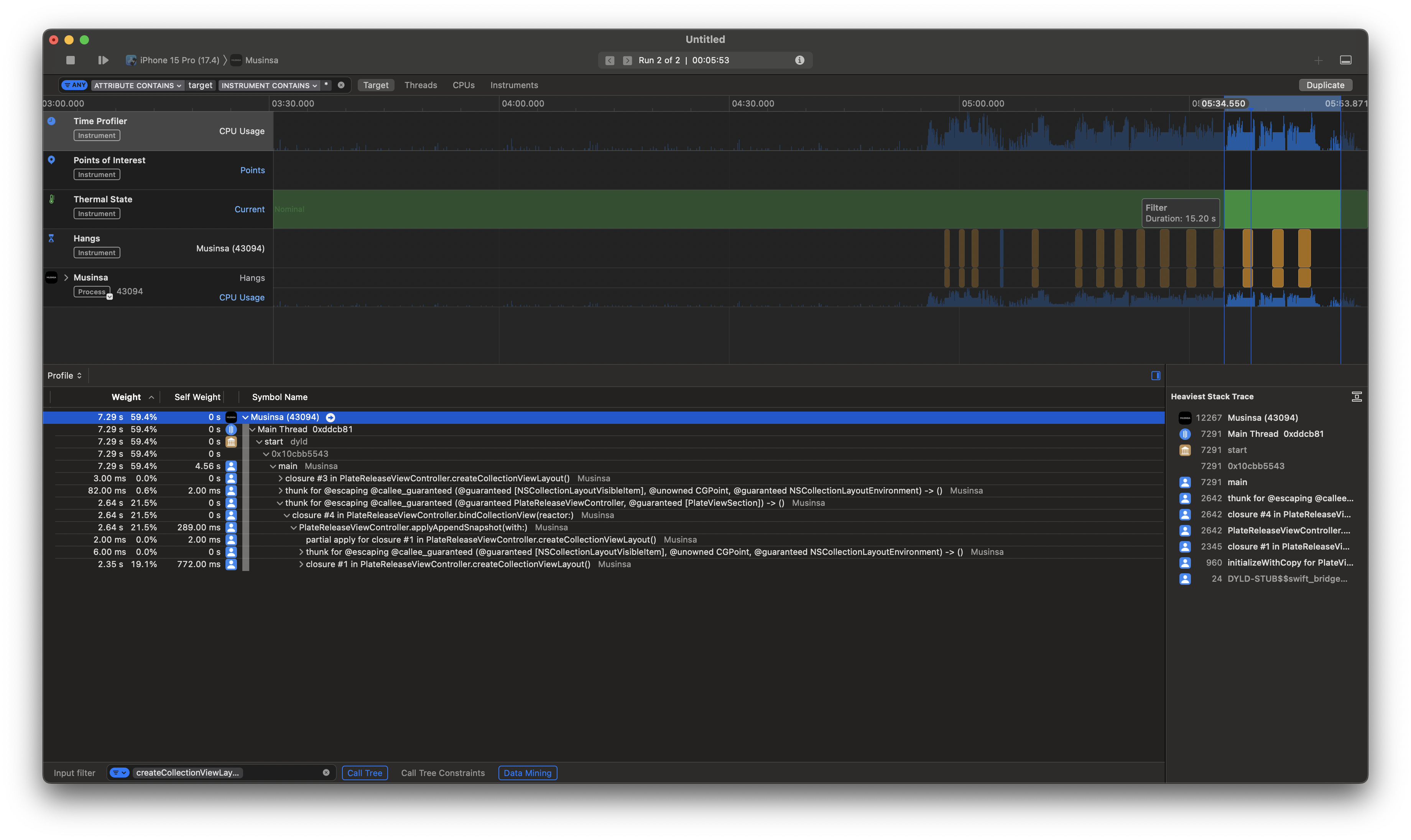Toggle the Heaviest Stack Trace collapse icon

[1357, 397]
